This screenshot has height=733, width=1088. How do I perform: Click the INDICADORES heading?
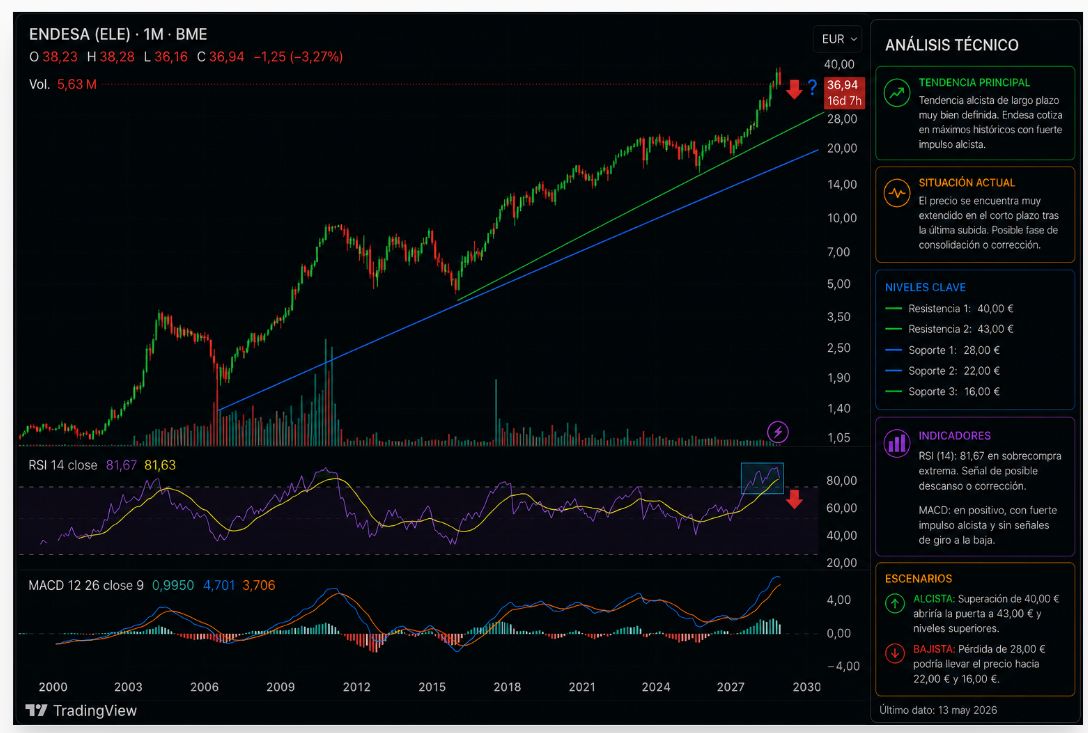[954, 436]
